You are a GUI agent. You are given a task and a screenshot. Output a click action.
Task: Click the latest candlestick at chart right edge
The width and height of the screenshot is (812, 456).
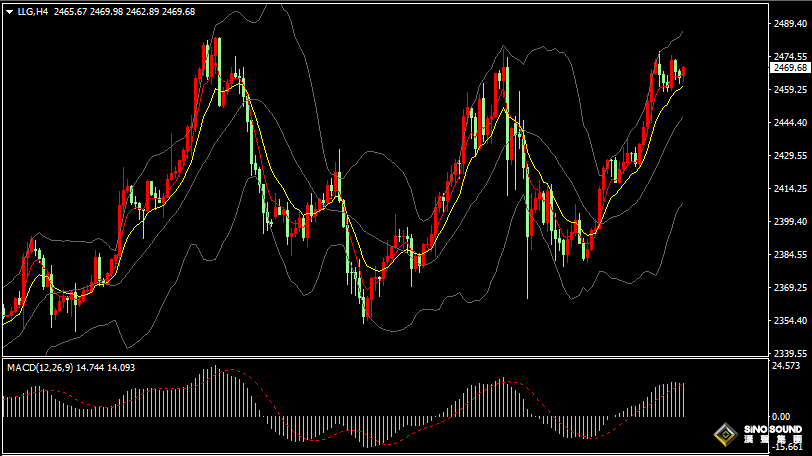tap(683, 72)
